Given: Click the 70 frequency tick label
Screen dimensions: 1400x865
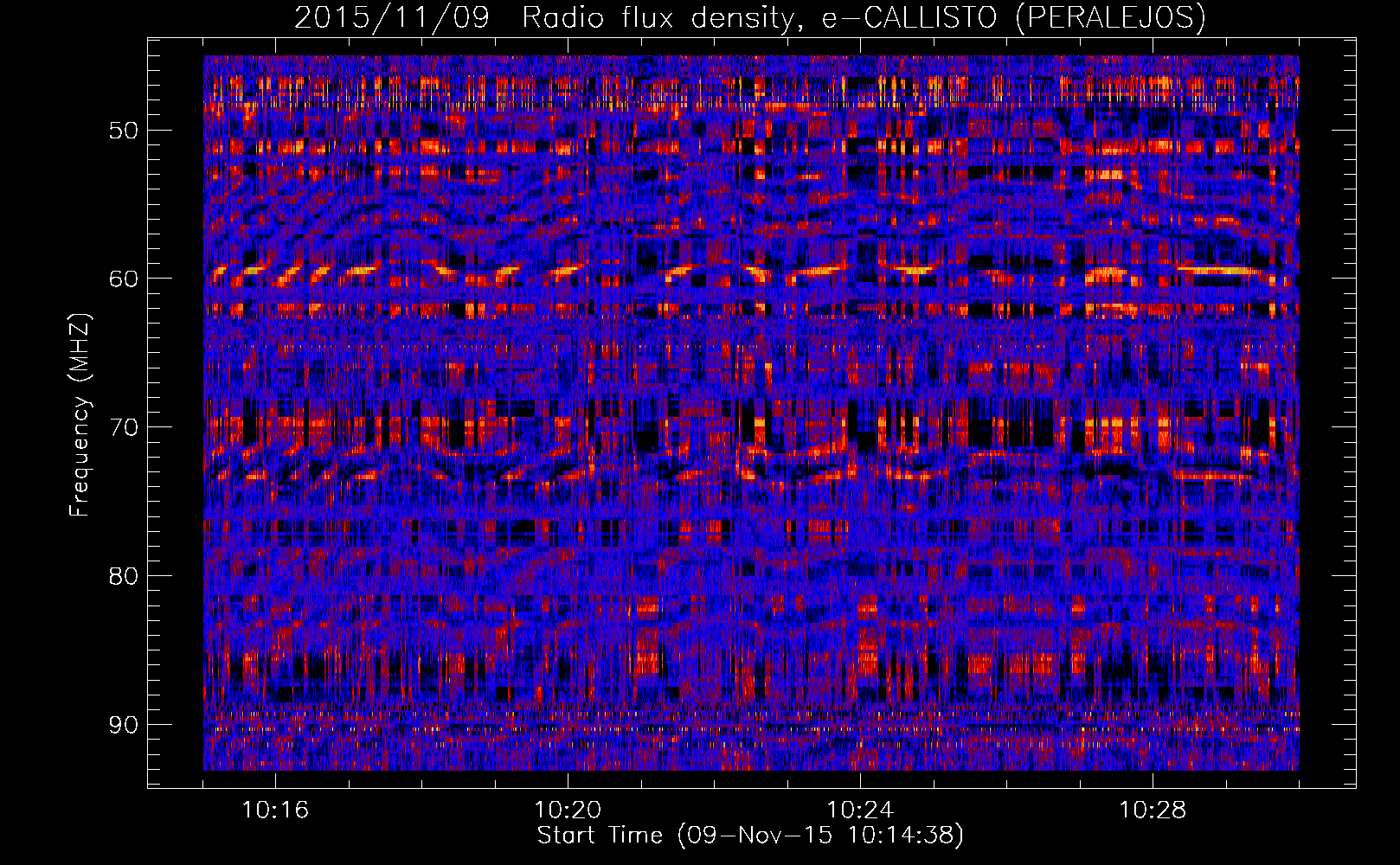Looking at the screenshot, I should pos(124,427).
